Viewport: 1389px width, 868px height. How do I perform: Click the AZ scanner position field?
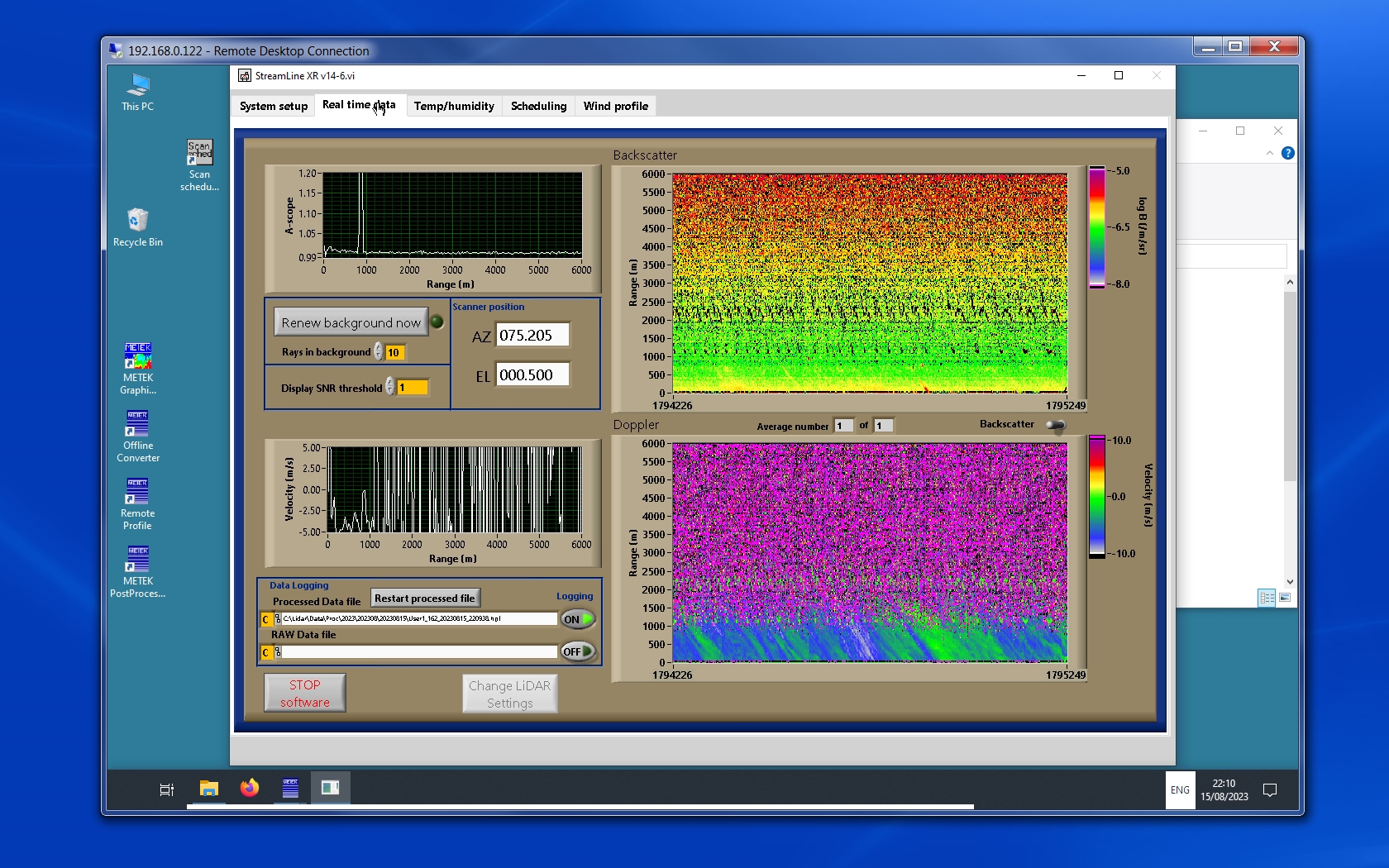[x=532, y=336]
